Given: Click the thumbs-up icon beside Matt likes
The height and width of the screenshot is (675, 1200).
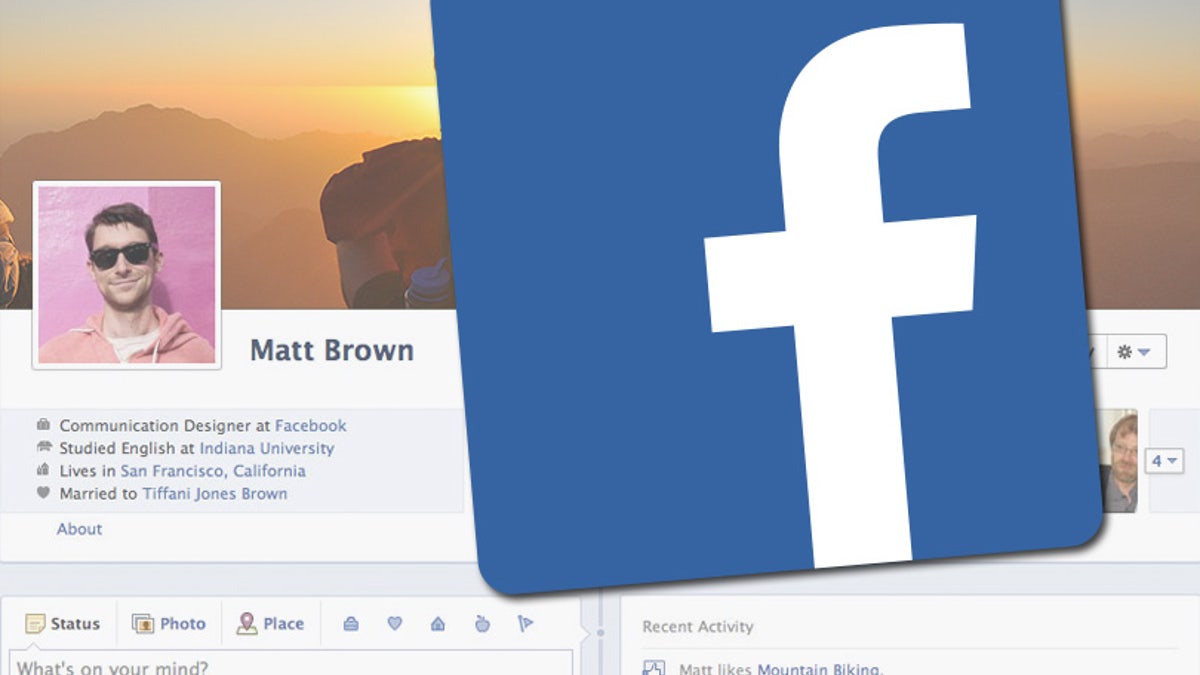Looking at the screenshot, I should pyautogui.click(x=653, y=668).
